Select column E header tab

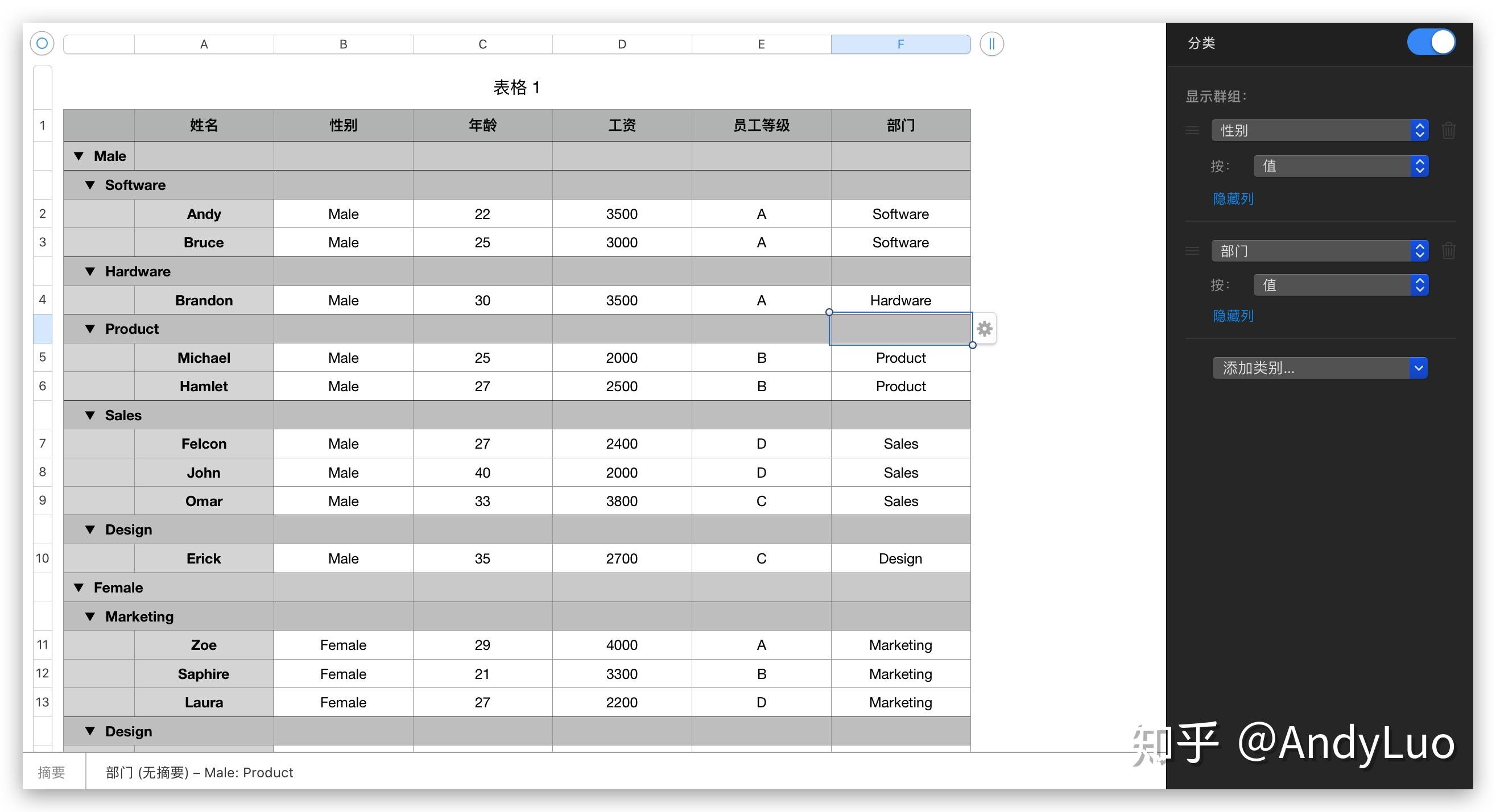(761, 44)
